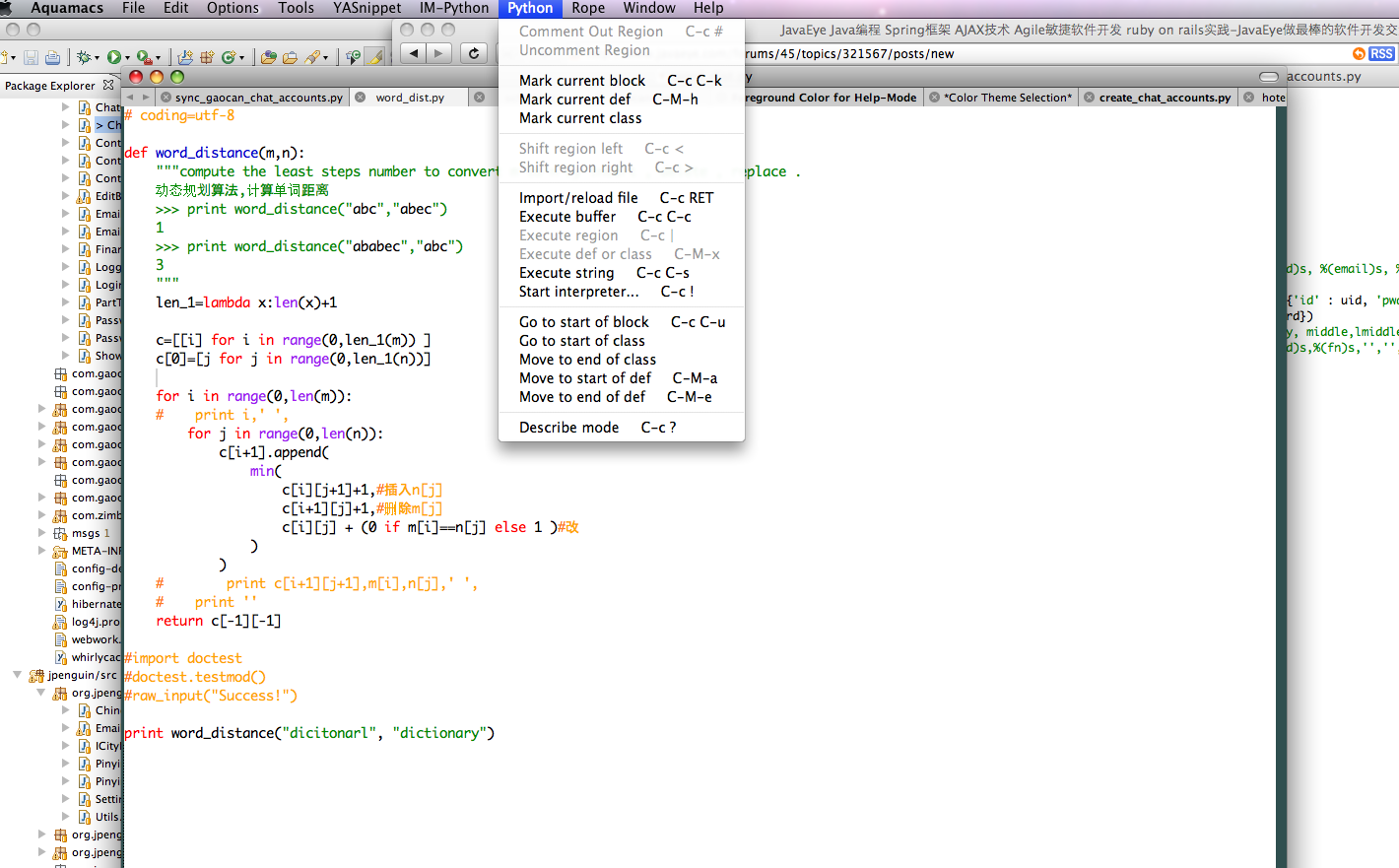Screen dimensions: 1399x868
Task: Open the Help menu
Action: (x=708, y=8)
